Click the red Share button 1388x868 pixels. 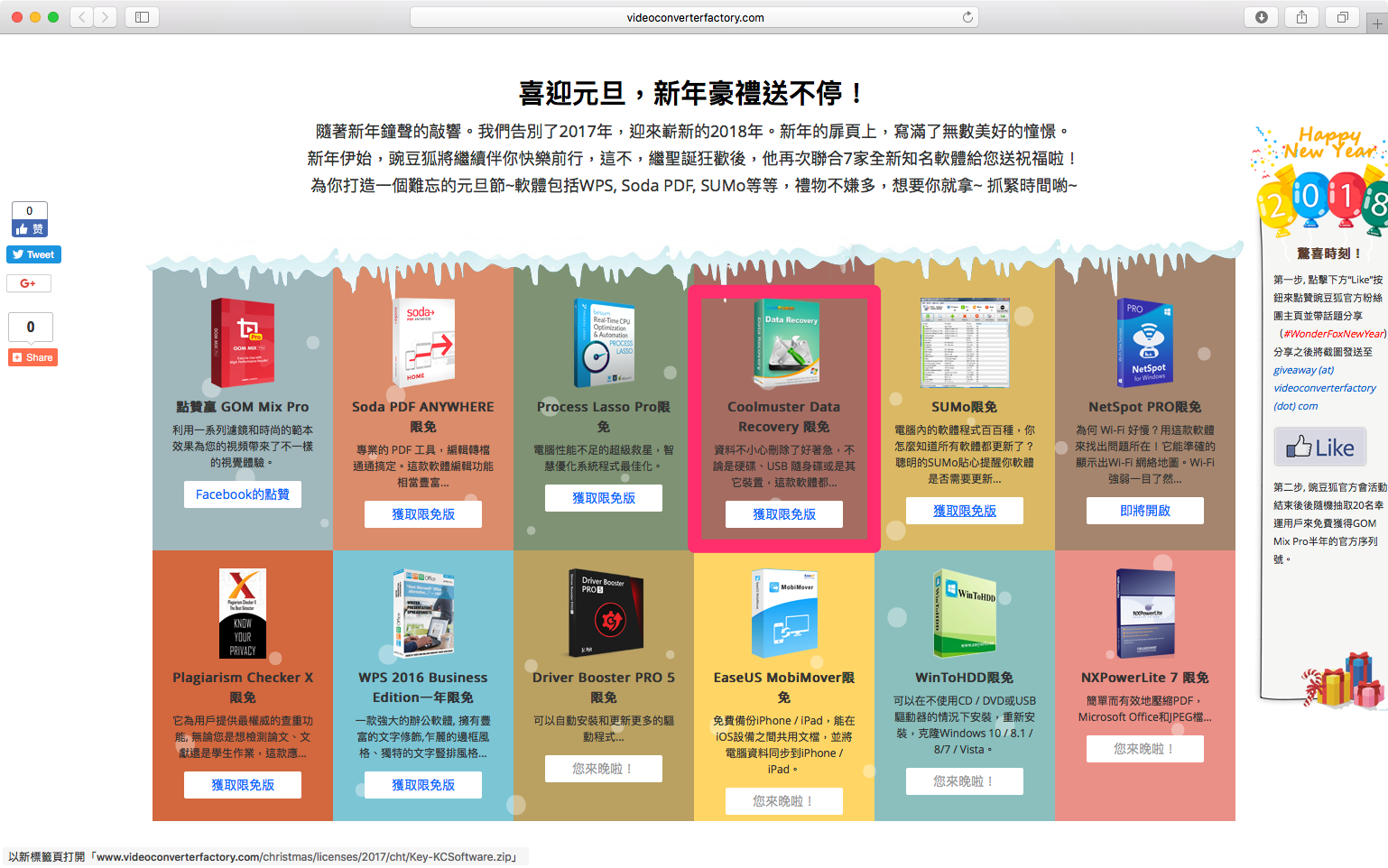click(x=32, y=357)
